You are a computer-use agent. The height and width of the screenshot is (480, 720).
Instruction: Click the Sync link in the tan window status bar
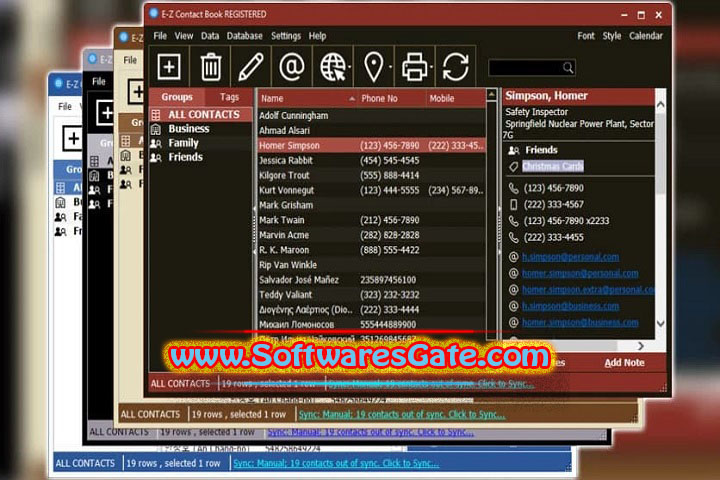click(402, 415)
